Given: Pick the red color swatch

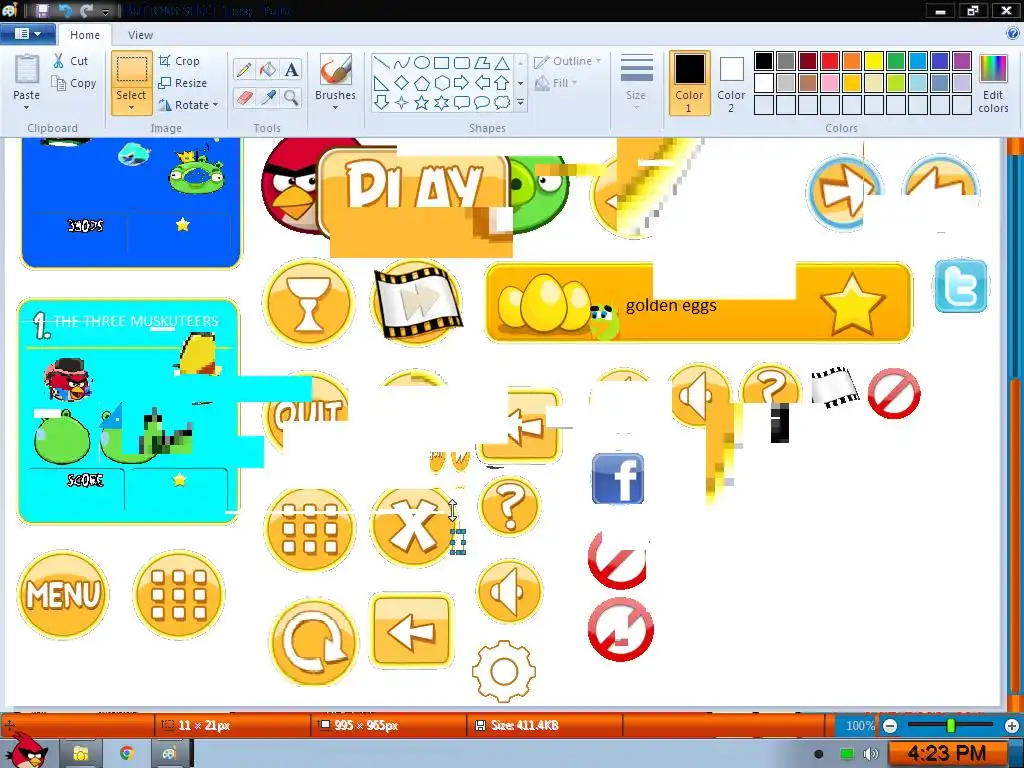Looking at the screenshot, I should click(x=830, y=61).
